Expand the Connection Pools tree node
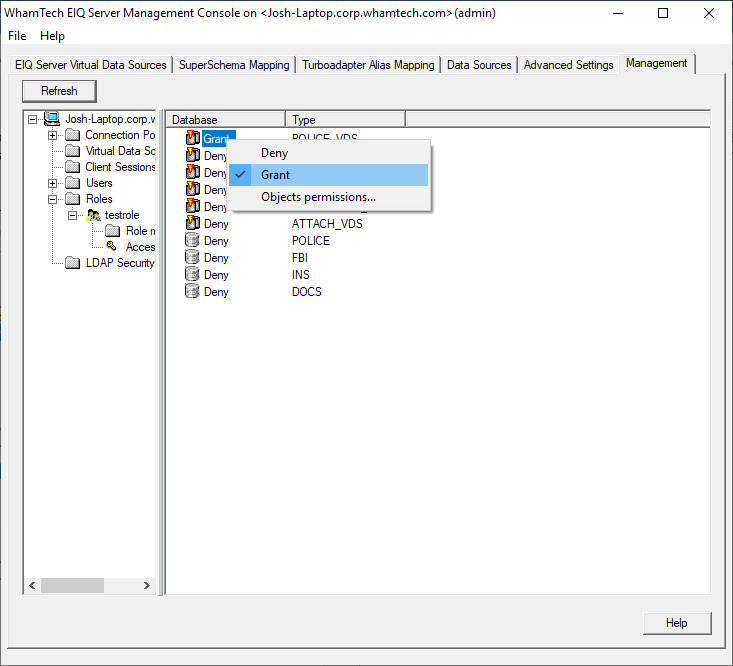The image size is (733, 666). click(x=53, y=135)
